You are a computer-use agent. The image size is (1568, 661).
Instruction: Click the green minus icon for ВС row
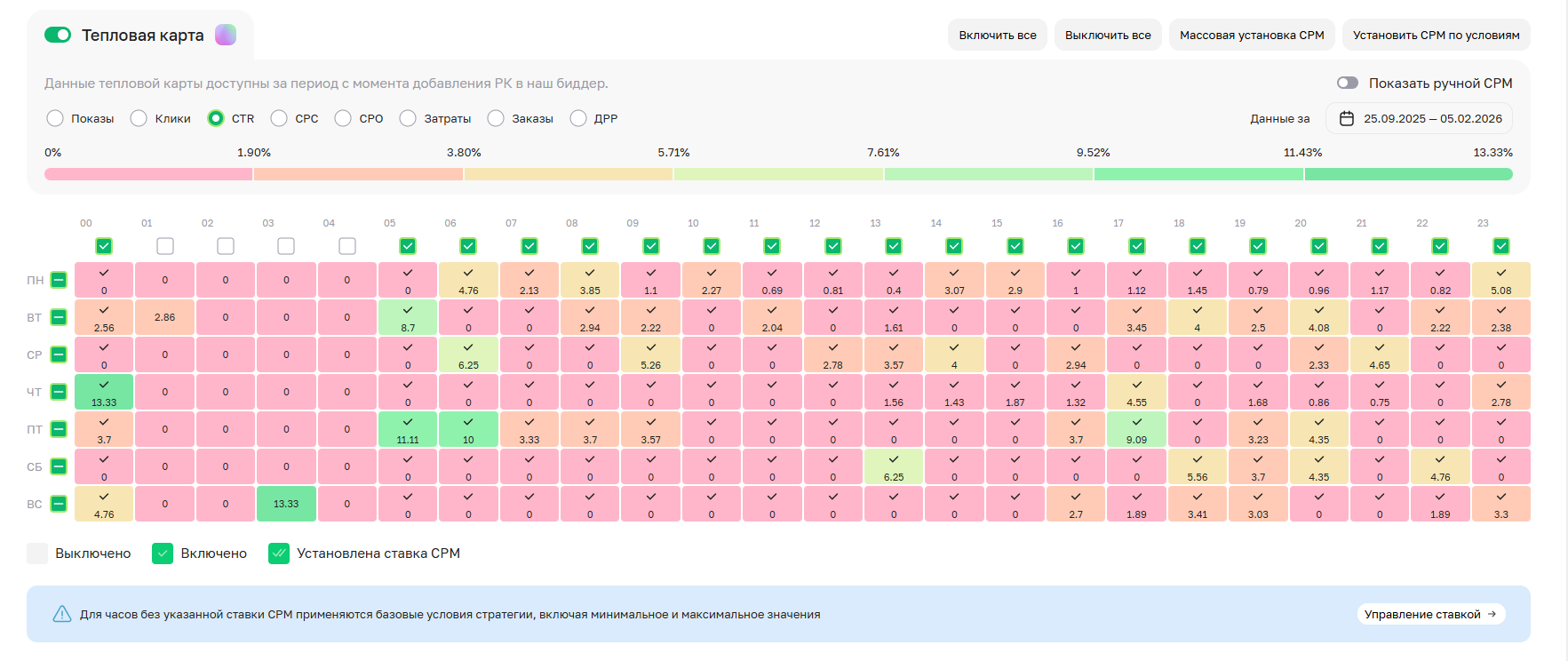59,504
